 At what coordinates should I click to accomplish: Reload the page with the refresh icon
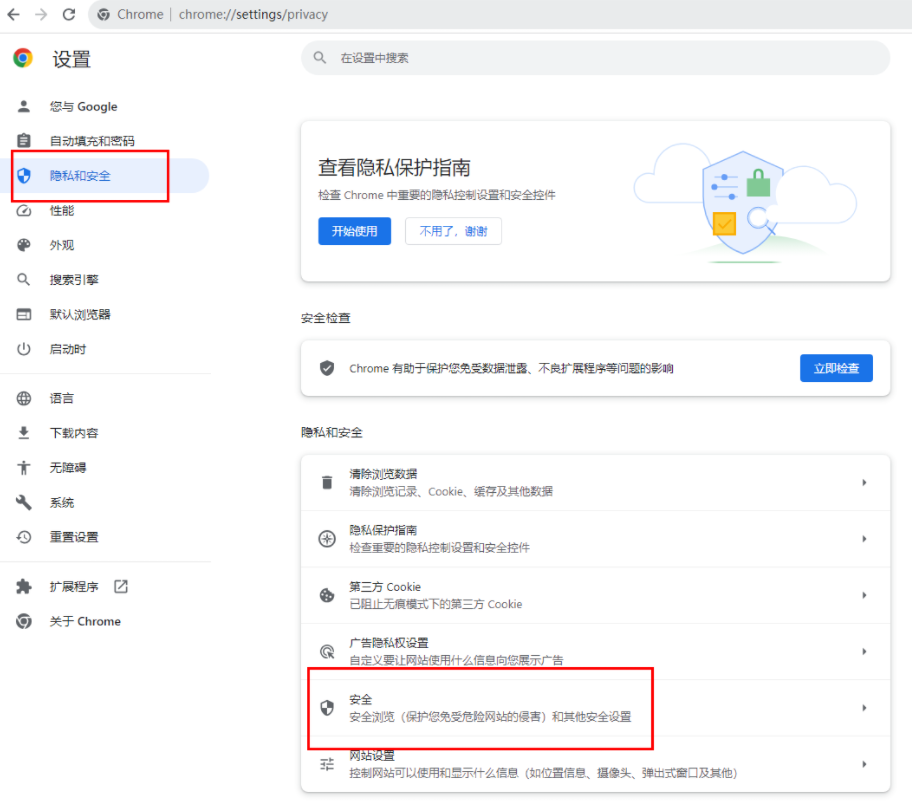pyautogui.click(x=69, y=14)
